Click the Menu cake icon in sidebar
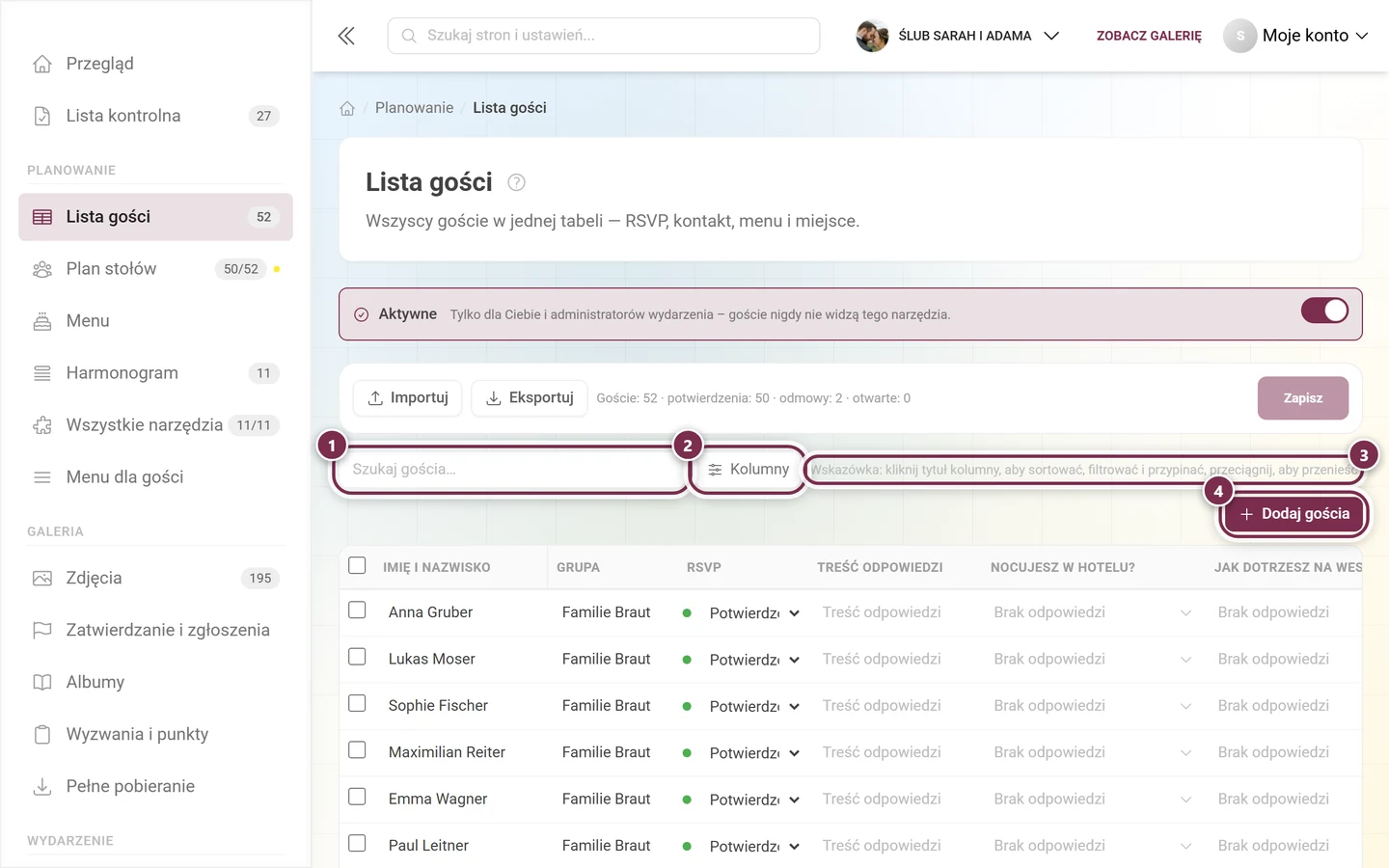Viewport: 1389px width, 868px height. [x=42, y=321]
